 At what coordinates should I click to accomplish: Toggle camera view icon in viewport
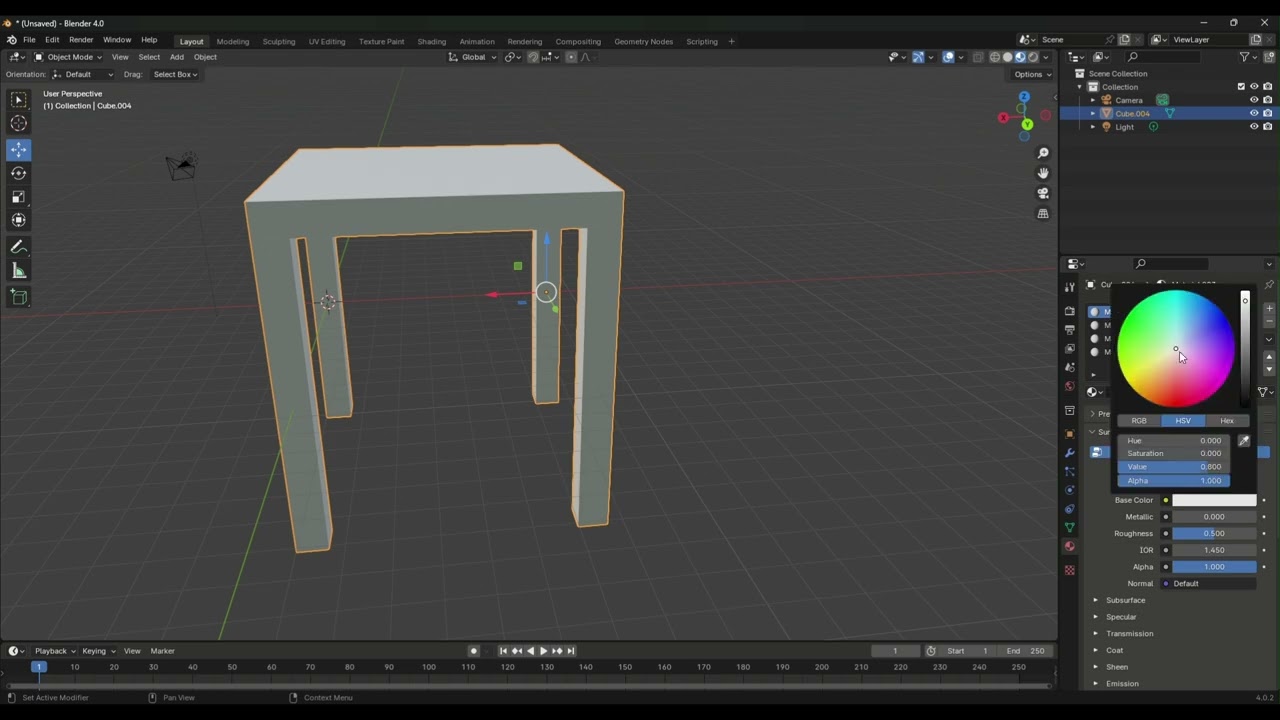1043,193
